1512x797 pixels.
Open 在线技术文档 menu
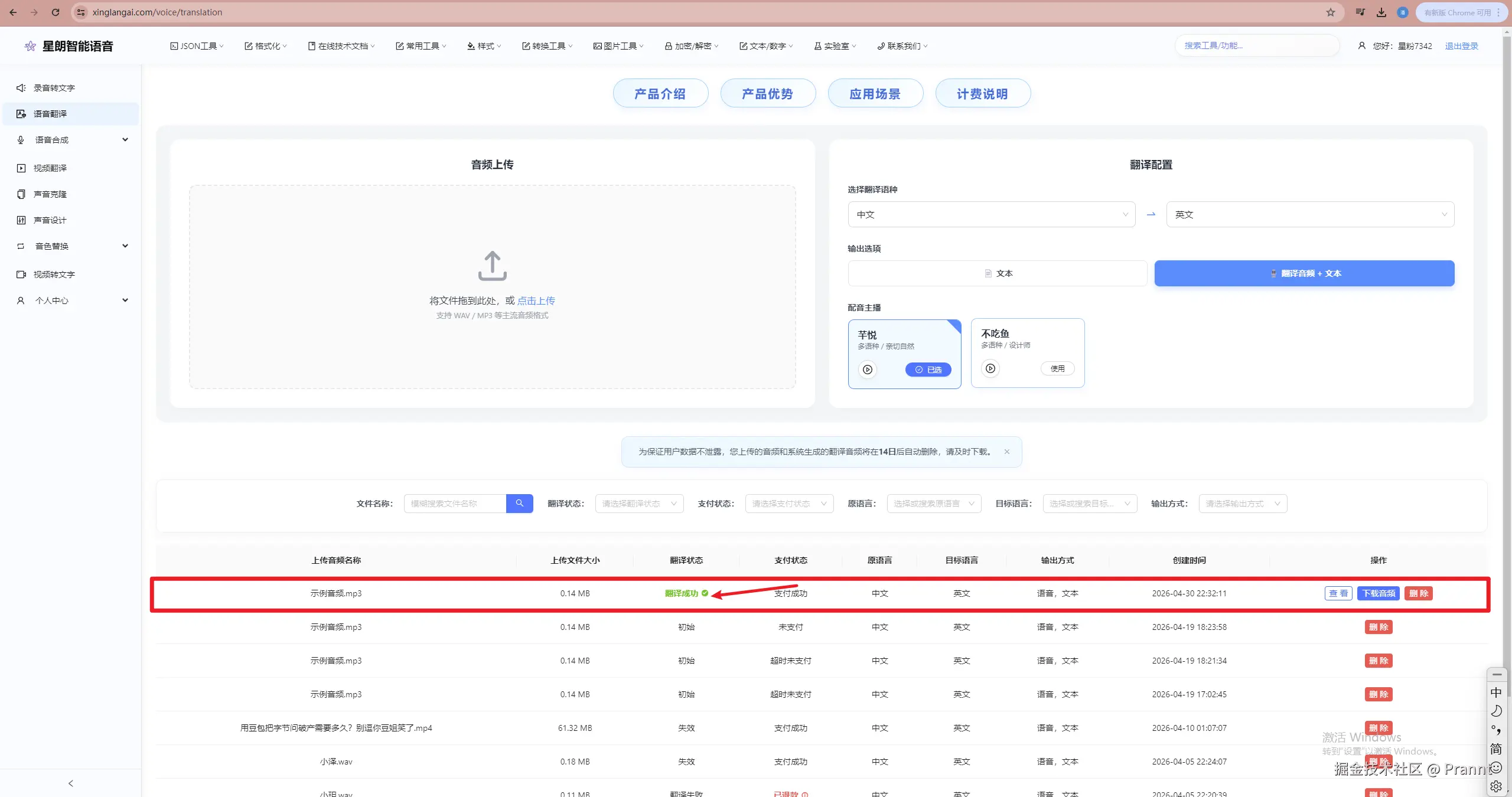341,46
